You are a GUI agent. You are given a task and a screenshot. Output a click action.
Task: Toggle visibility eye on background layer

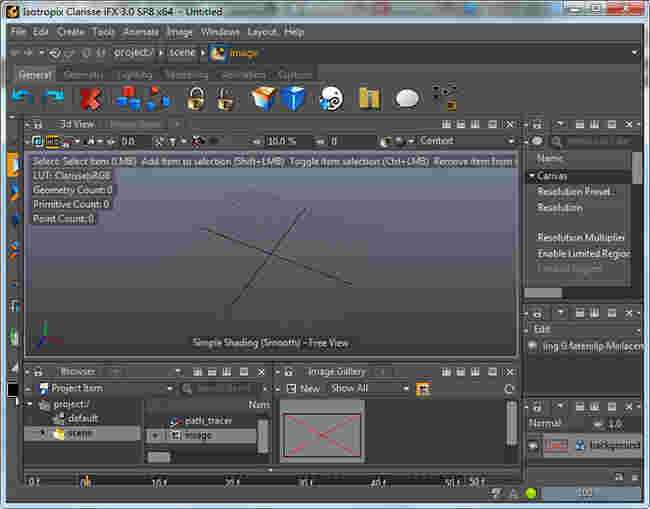(534, 446)
